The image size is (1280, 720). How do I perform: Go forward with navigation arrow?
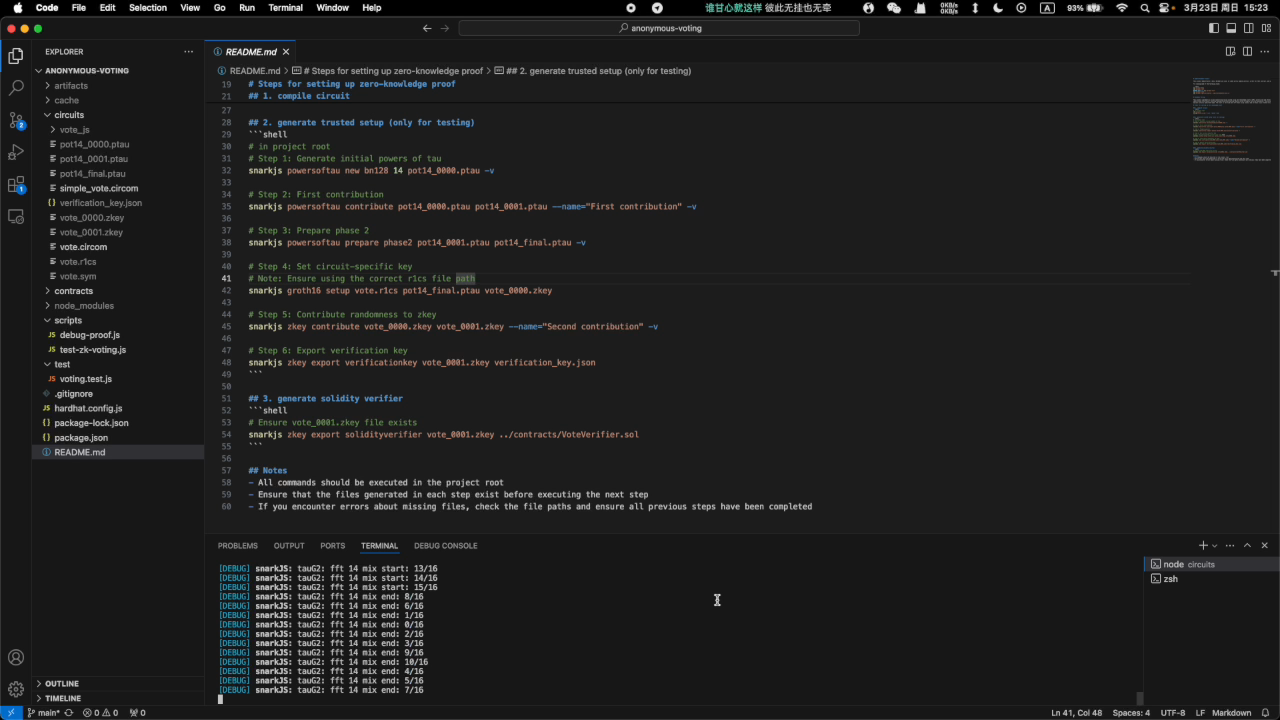[446, 28]
